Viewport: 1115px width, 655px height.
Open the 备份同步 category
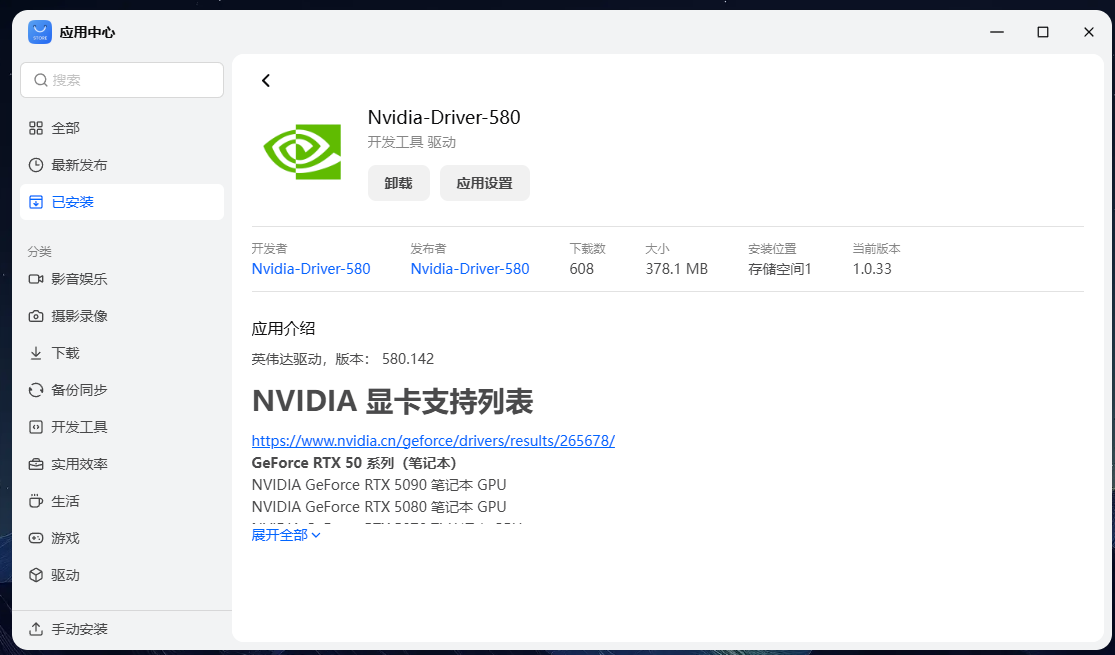pos(122,390)
